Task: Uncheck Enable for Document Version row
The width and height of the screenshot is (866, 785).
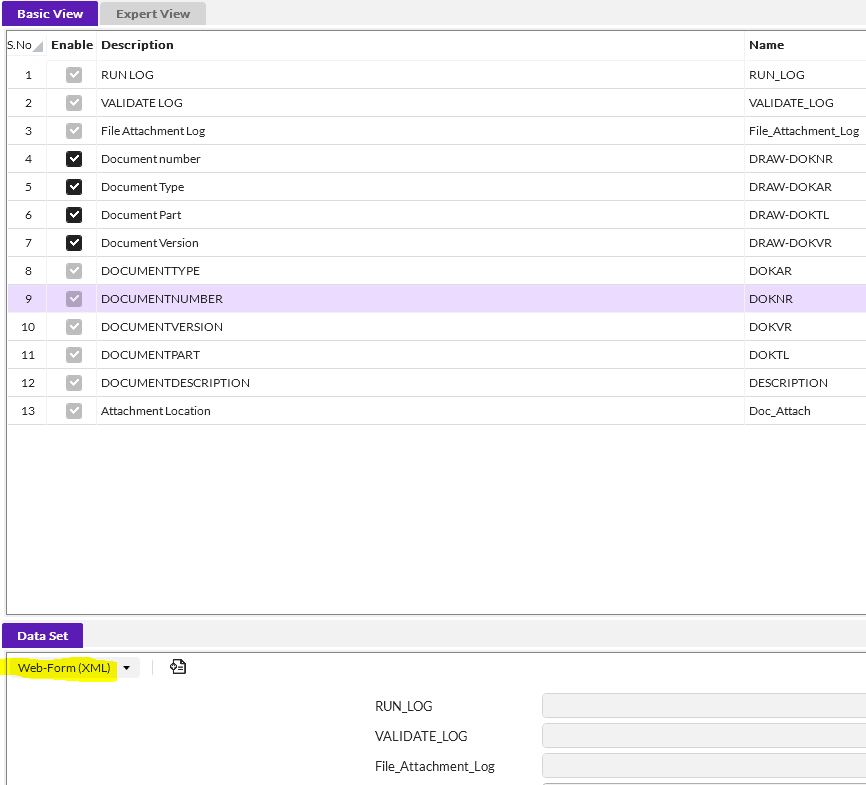Action: click(74, 243)
